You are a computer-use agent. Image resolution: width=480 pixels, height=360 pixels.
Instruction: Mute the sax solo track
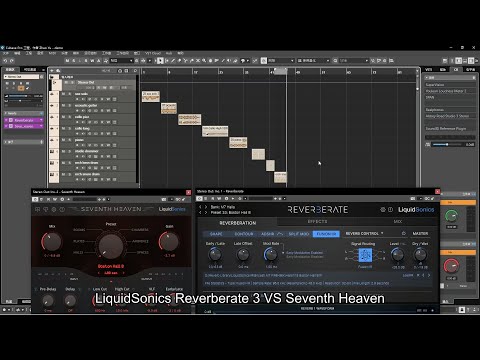tap(64, 94)
